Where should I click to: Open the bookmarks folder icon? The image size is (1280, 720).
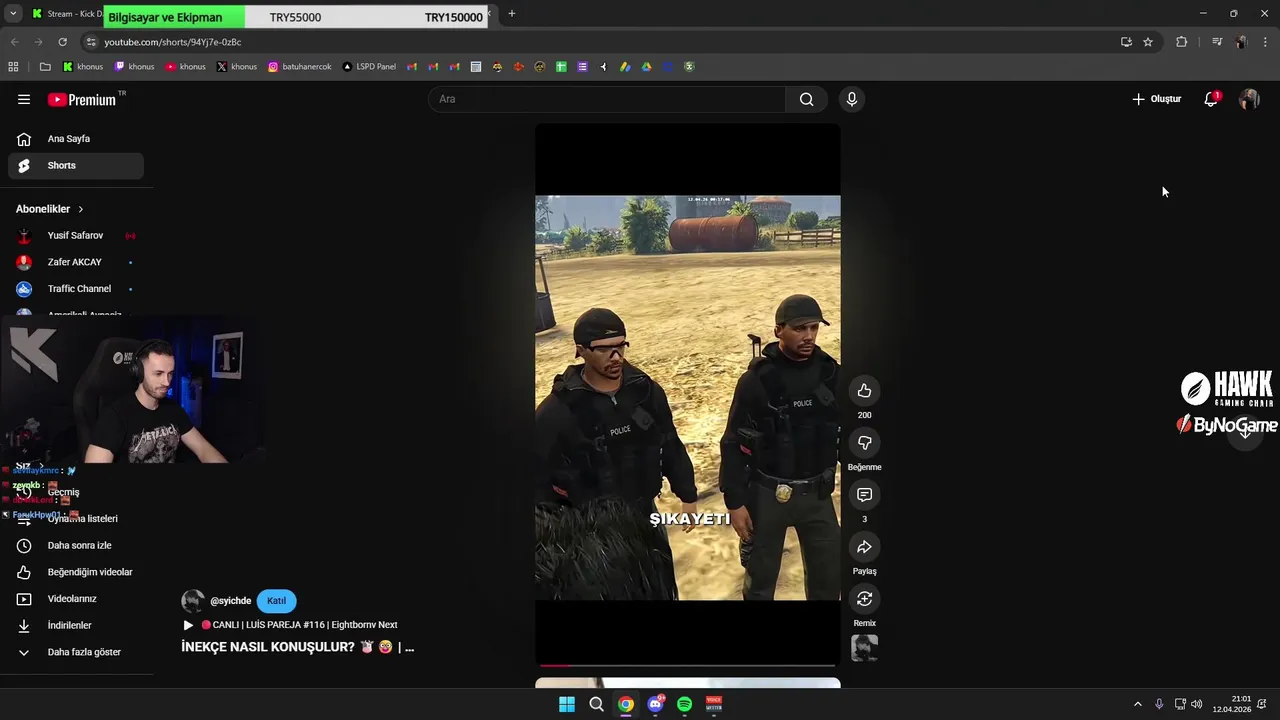[45, 67]
